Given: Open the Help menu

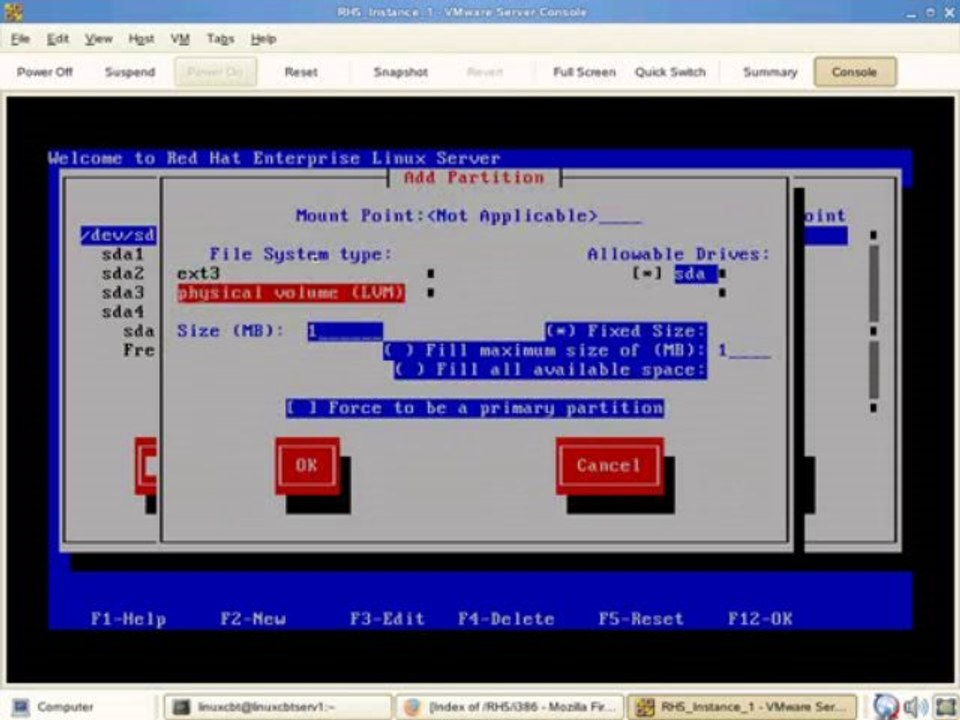Looking at the screenshot, I should tap(263, 39).
